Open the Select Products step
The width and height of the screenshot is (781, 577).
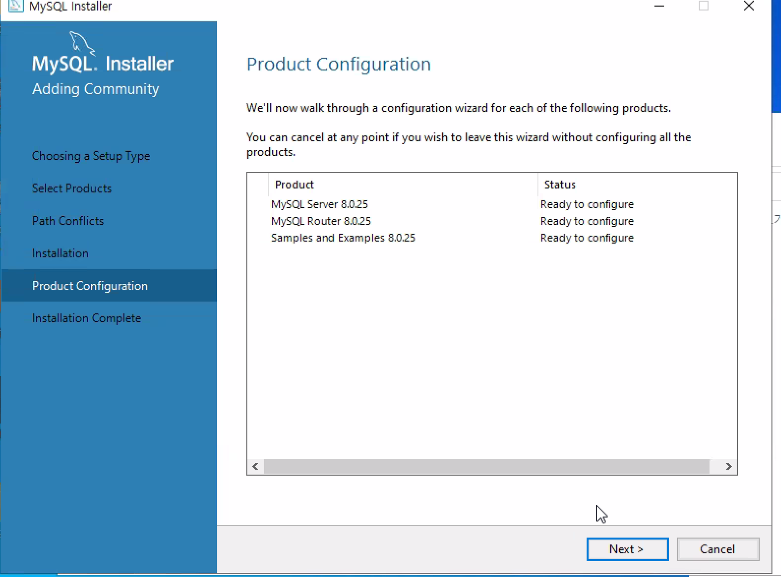[x=72, y=188]
